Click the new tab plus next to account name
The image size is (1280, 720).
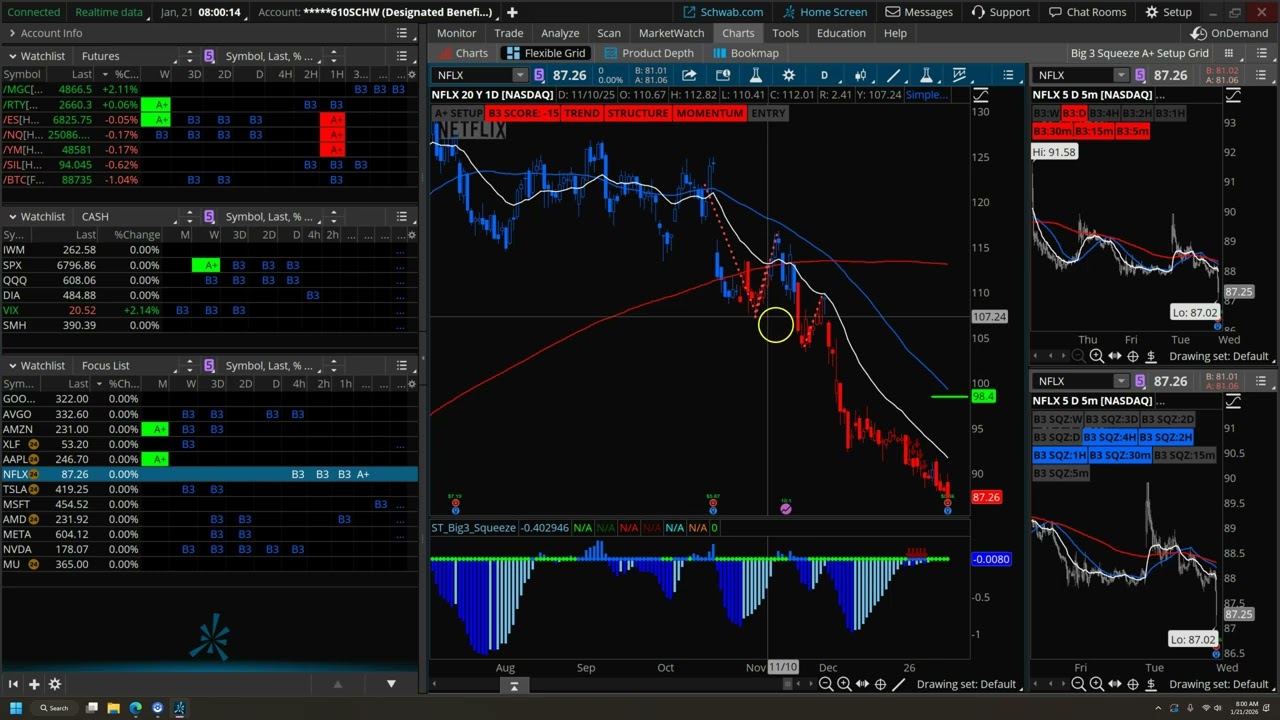pos(511,12)
